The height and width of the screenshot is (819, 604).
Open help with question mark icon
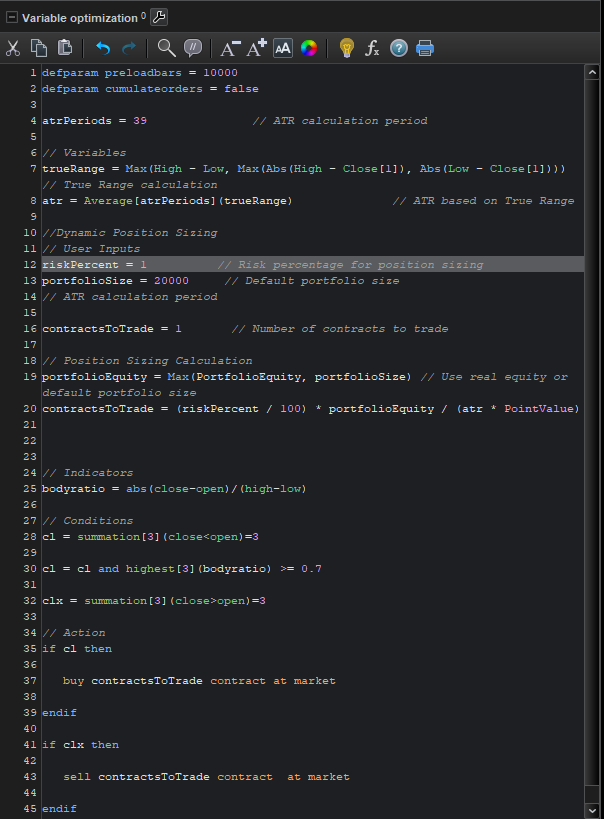point(399,48)
